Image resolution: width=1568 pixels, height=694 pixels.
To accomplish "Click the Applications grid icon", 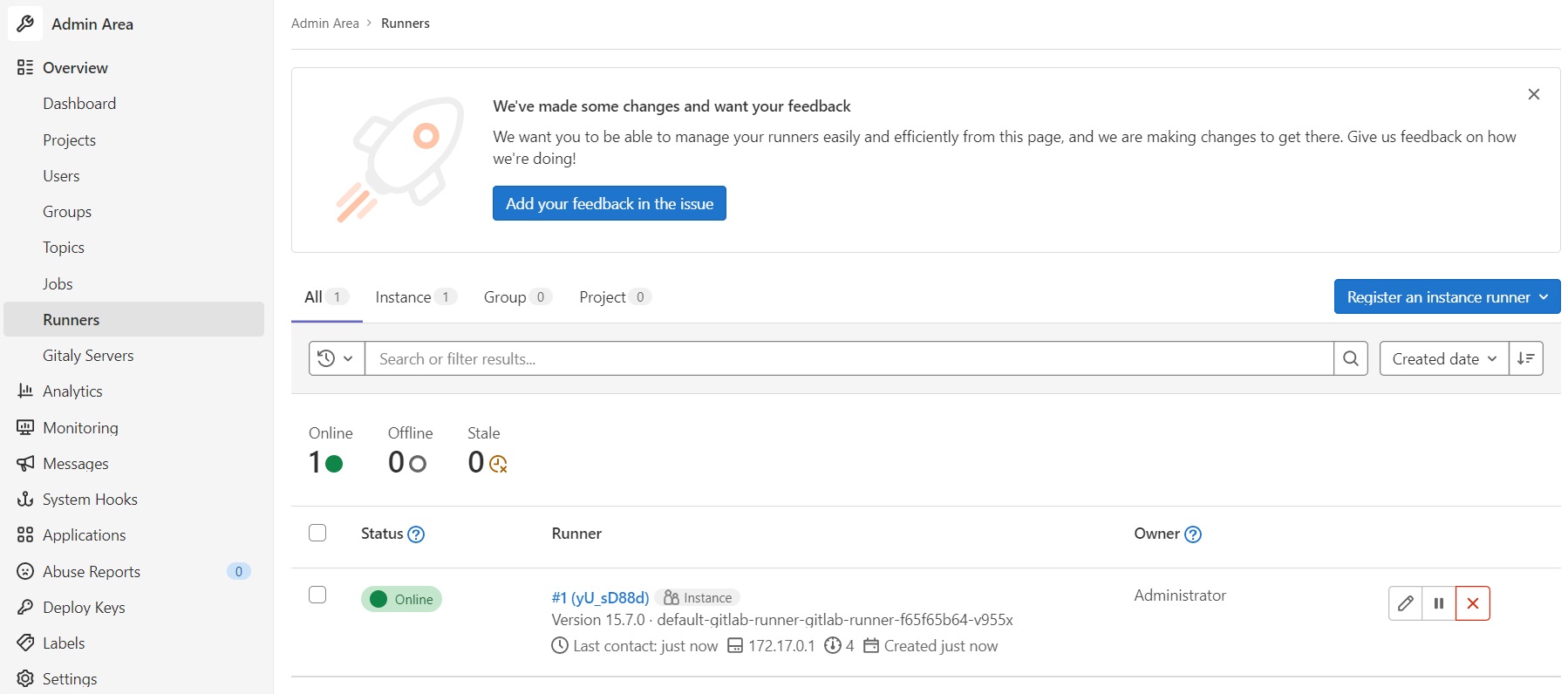I will (25, 534).
